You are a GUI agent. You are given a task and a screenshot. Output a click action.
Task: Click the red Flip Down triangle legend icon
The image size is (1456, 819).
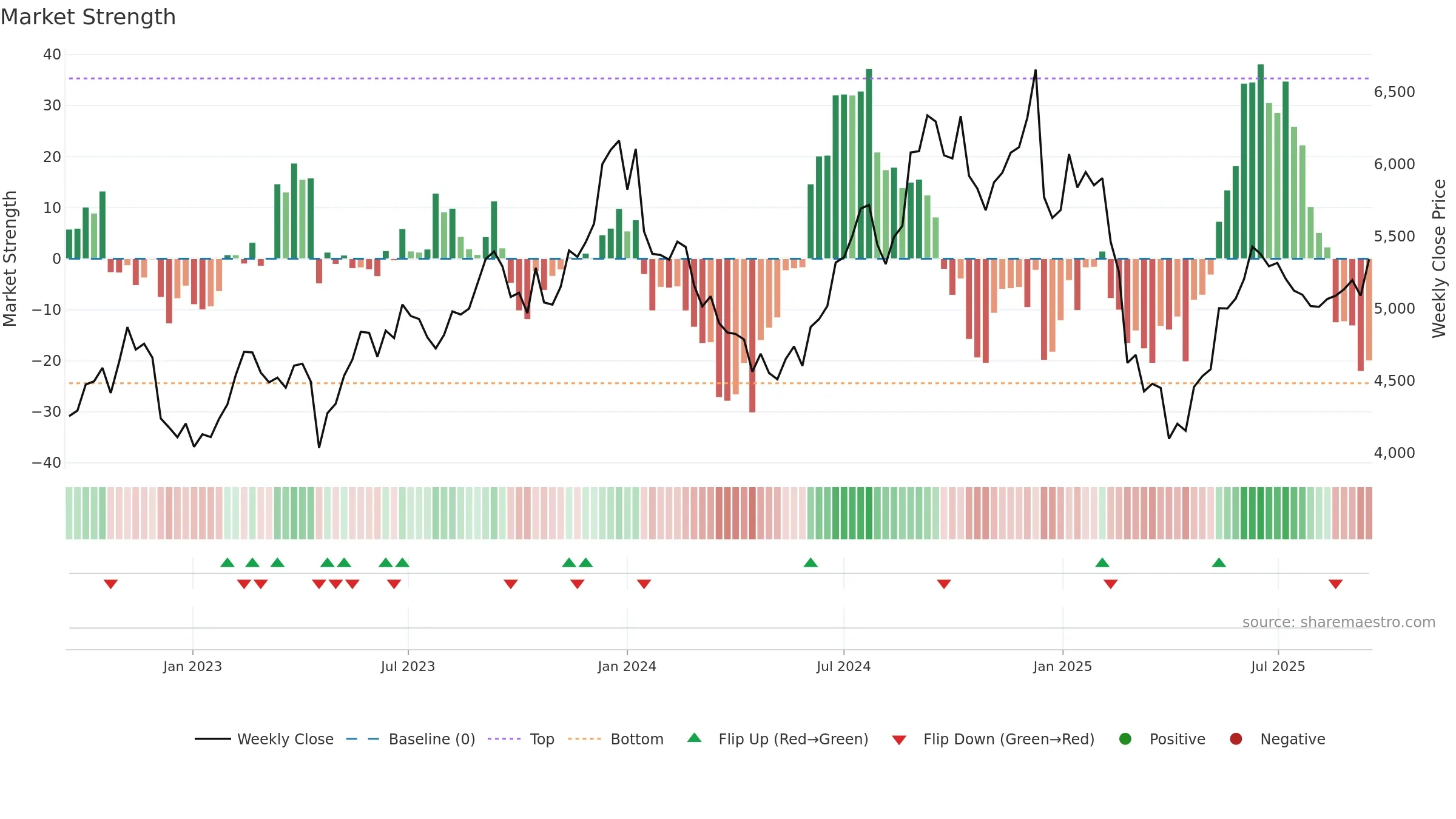tap(900, 740)
